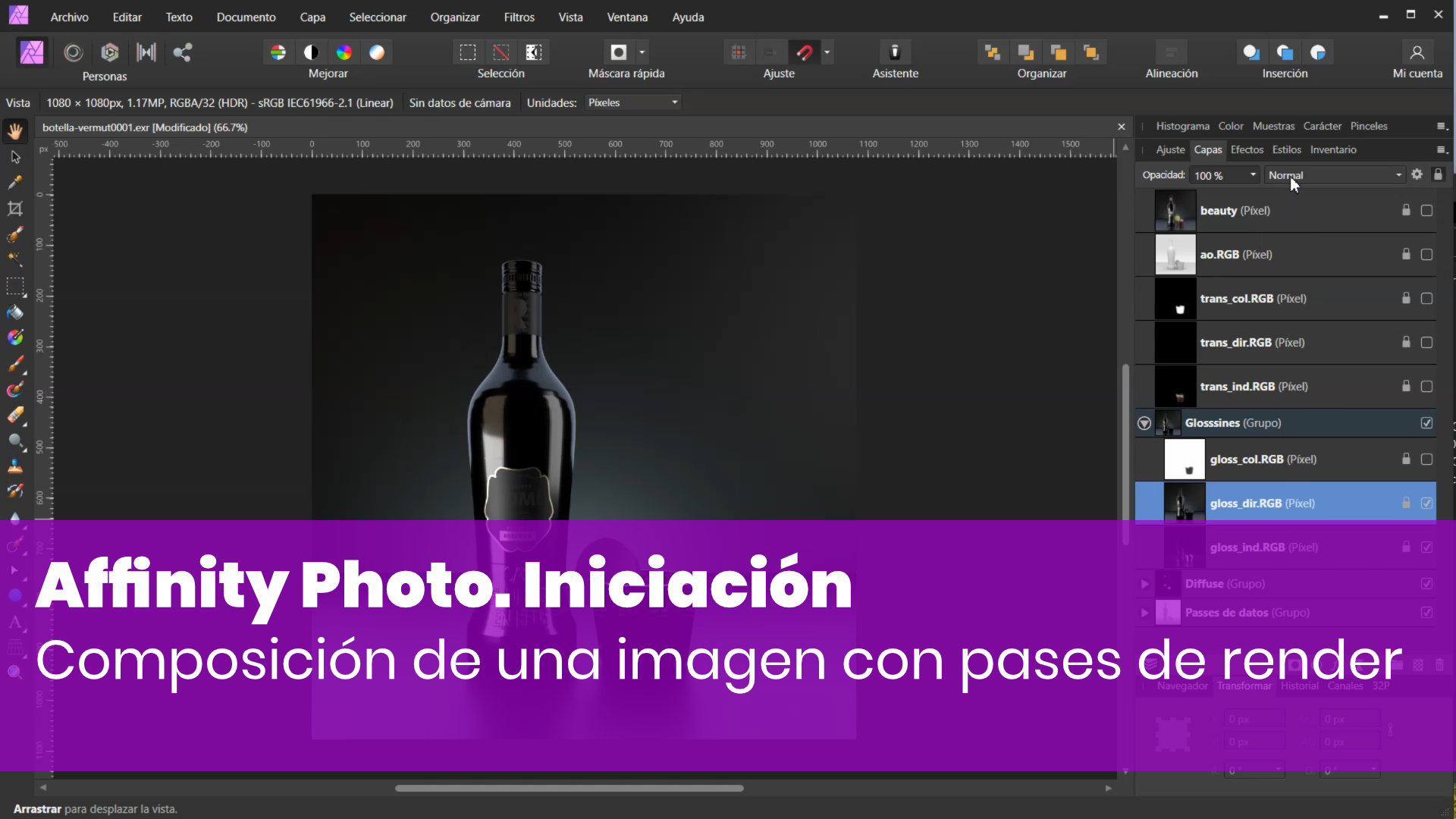The width and height of the screenshot is (1456, 819).
Task: Open the Archivo menu
Action: click(69, 17)
